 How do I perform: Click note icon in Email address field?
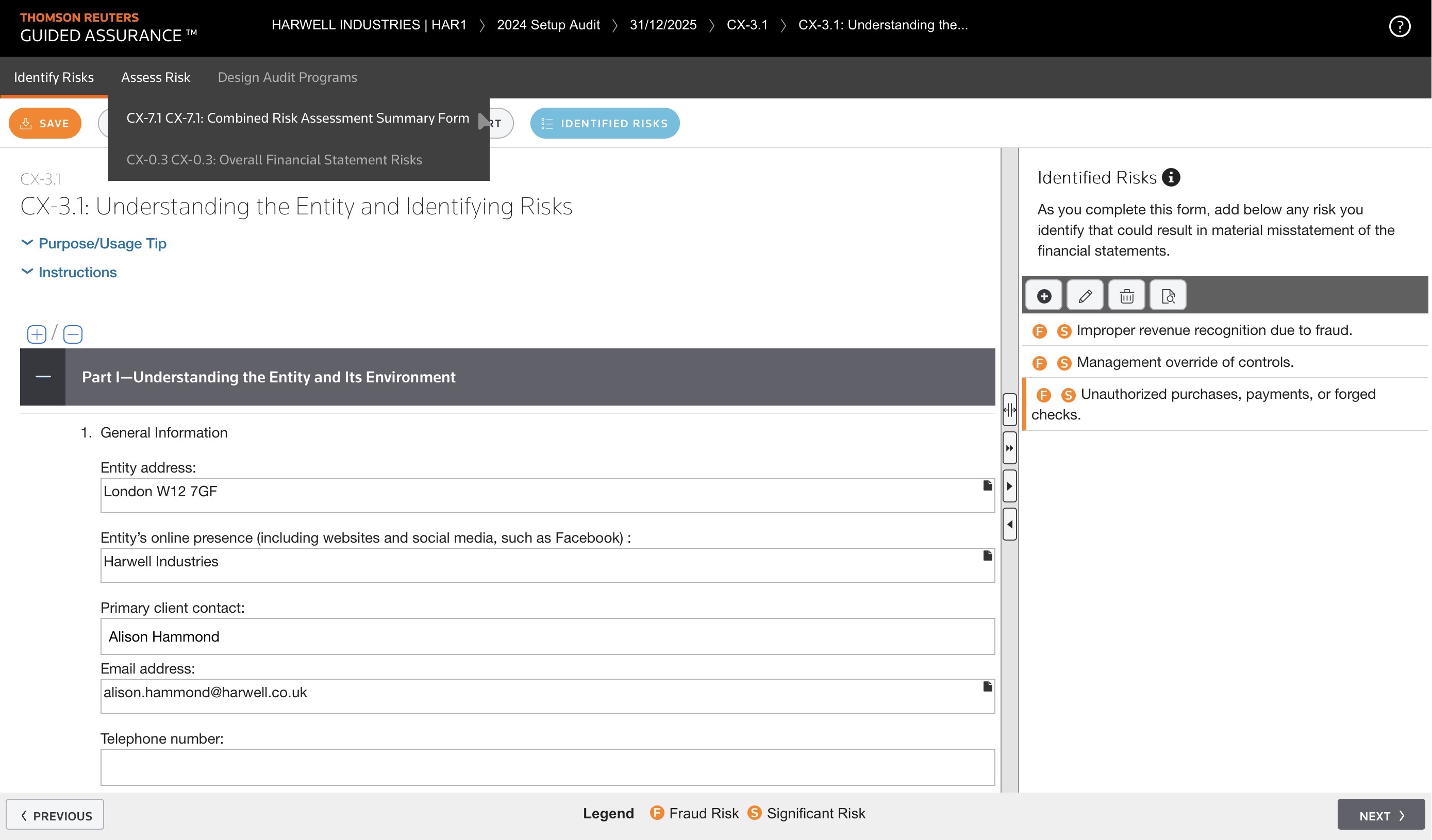(988, 686)
